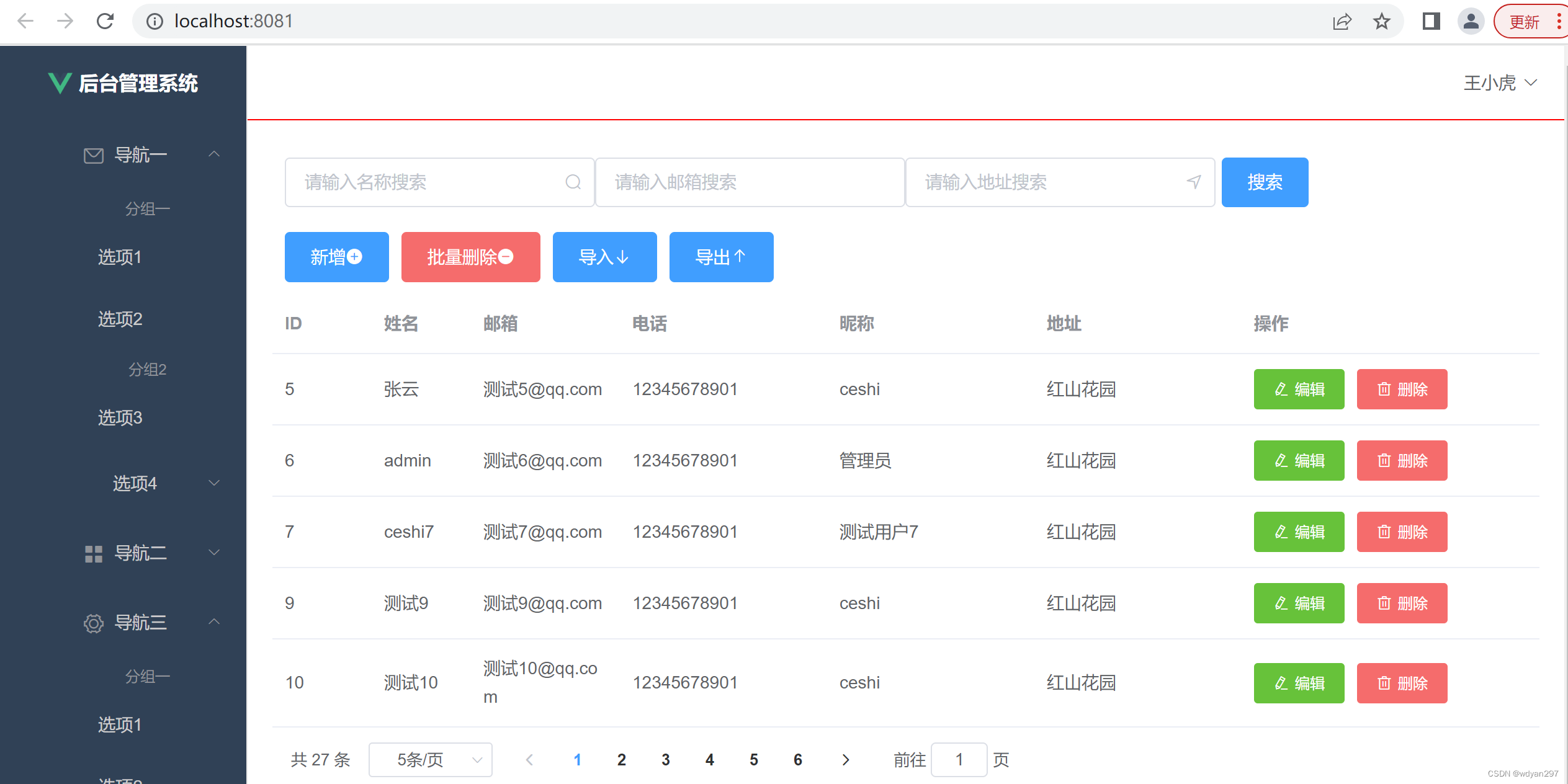Screen dimensions: 1568x784
Task: Click the 新增 button
Action: 336,257
